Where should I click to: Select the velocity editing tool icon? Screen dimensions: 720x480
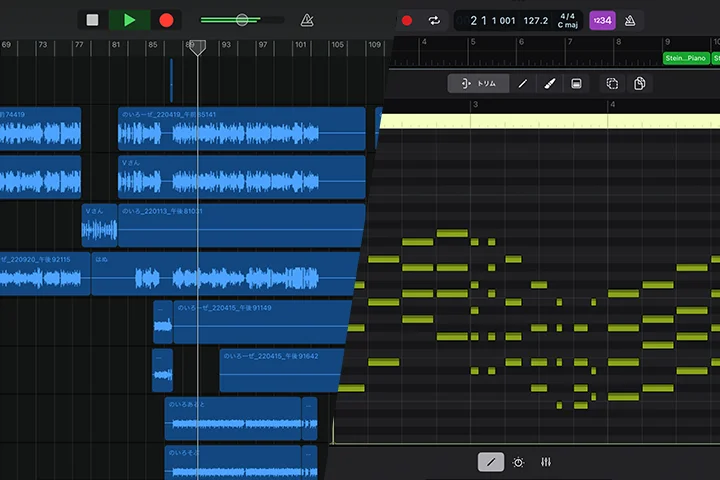click(576, 84)
